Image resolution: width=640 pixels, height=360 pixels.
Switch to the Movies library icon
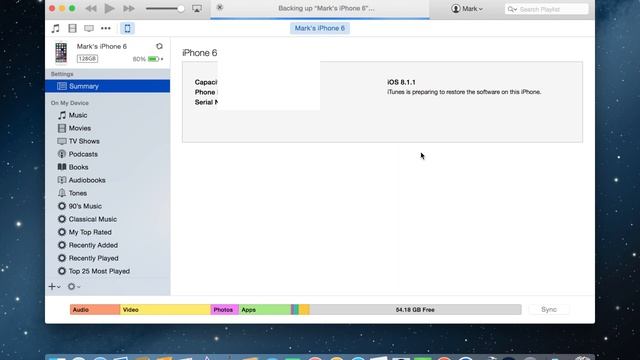(72, 28)
